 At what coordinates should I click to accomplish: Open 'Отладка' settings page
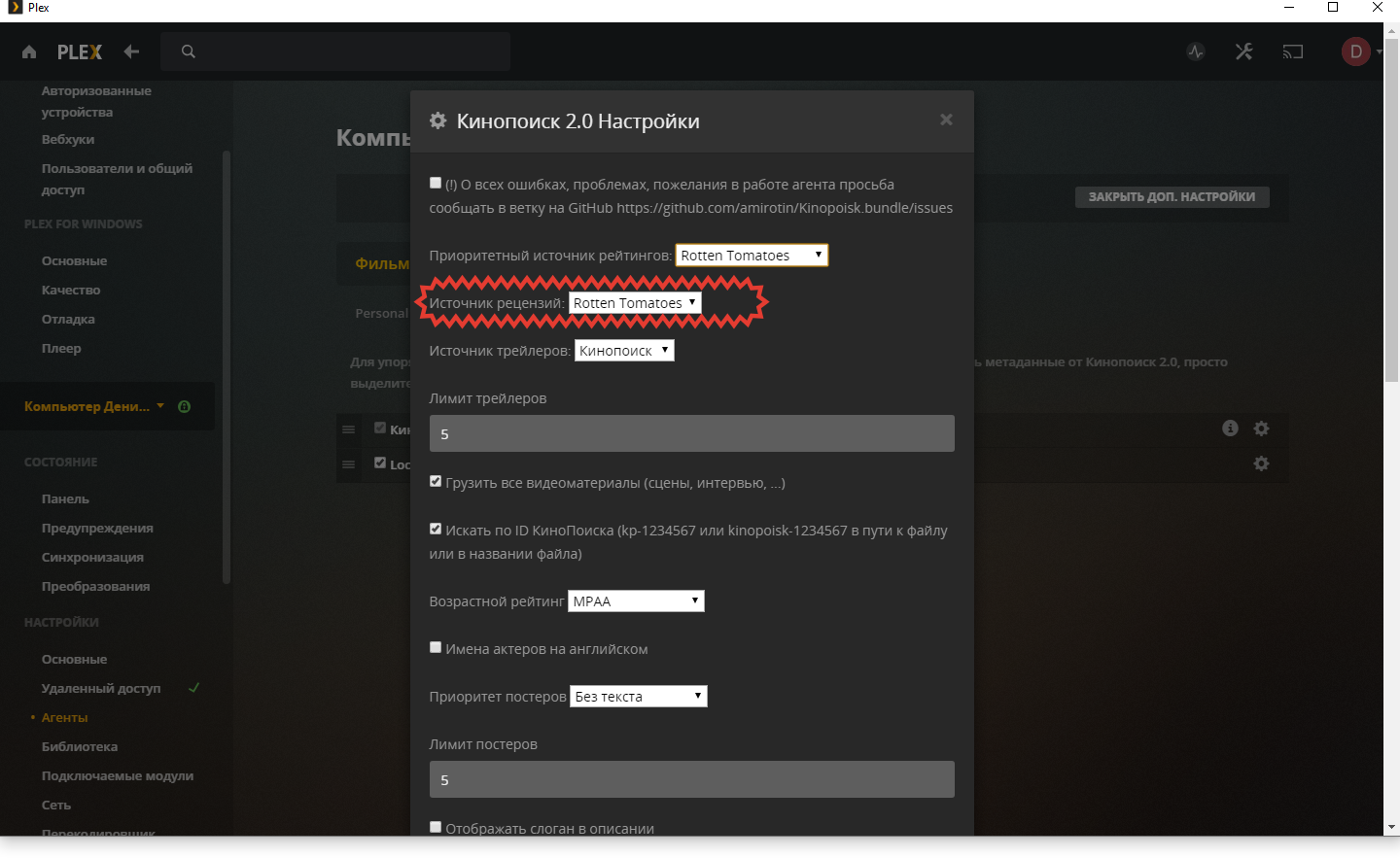68,319
